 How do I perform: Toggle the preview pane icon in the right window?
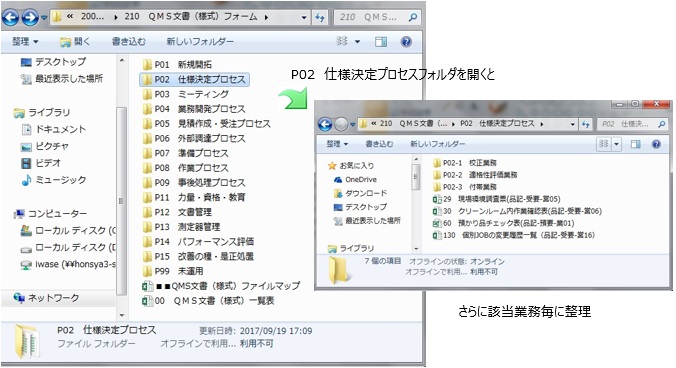pyautogui.click(x=635, y=144)
